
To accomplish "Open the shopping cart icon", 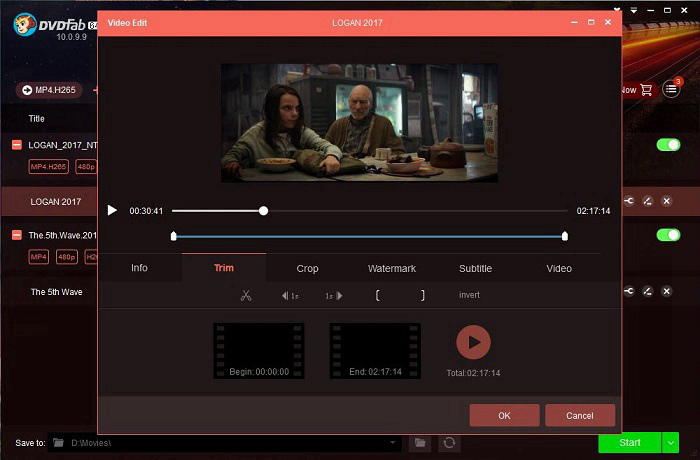I will point(646,90).
